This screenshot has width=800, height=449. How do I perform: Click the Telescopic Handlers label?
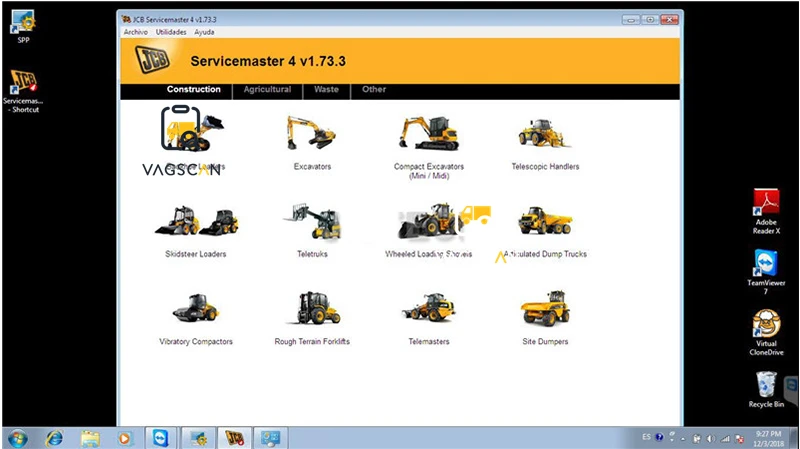(545, 166)
